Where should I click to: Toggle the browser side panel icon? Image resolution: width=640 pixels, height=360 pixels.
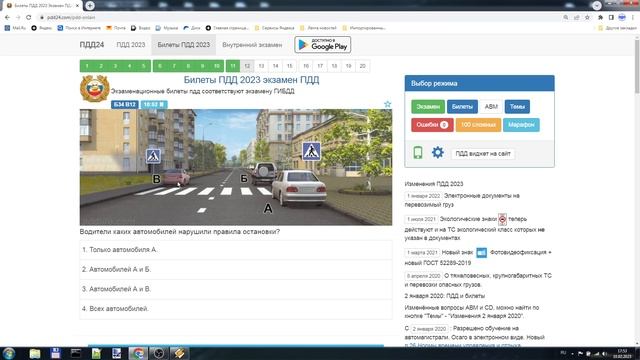[x=611, y=18]
